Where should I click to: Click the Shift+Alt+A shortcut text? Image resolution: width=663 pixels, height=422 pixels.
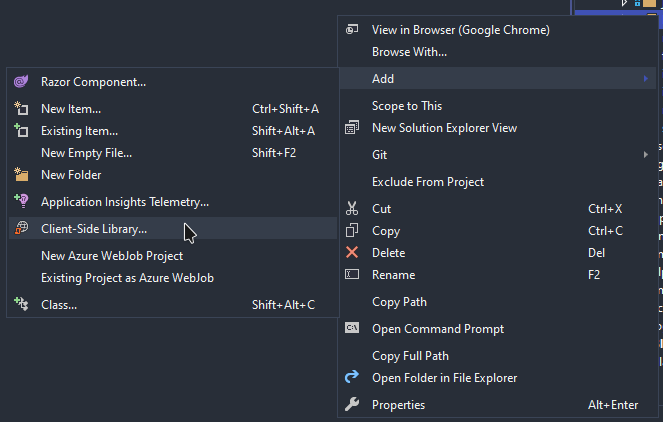click(x=284, y=131)
